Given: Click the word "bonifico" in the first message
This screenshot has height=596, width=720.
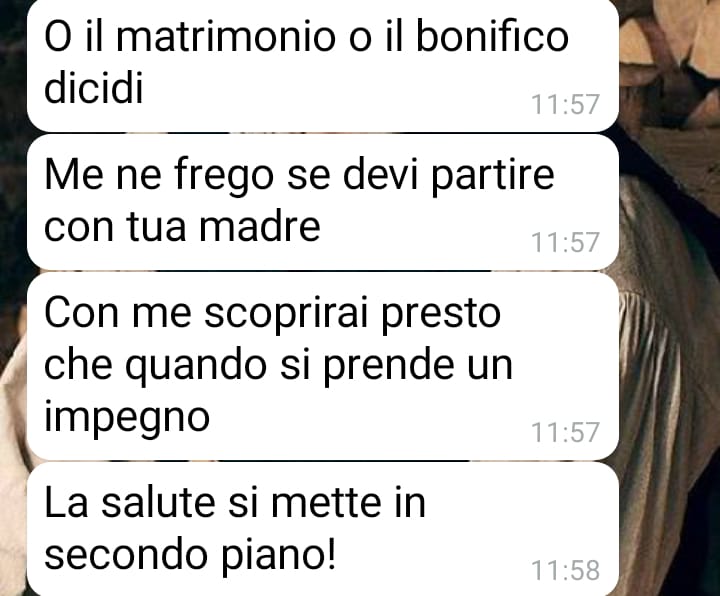Looking at the screenshot, I should pos(492,35).
